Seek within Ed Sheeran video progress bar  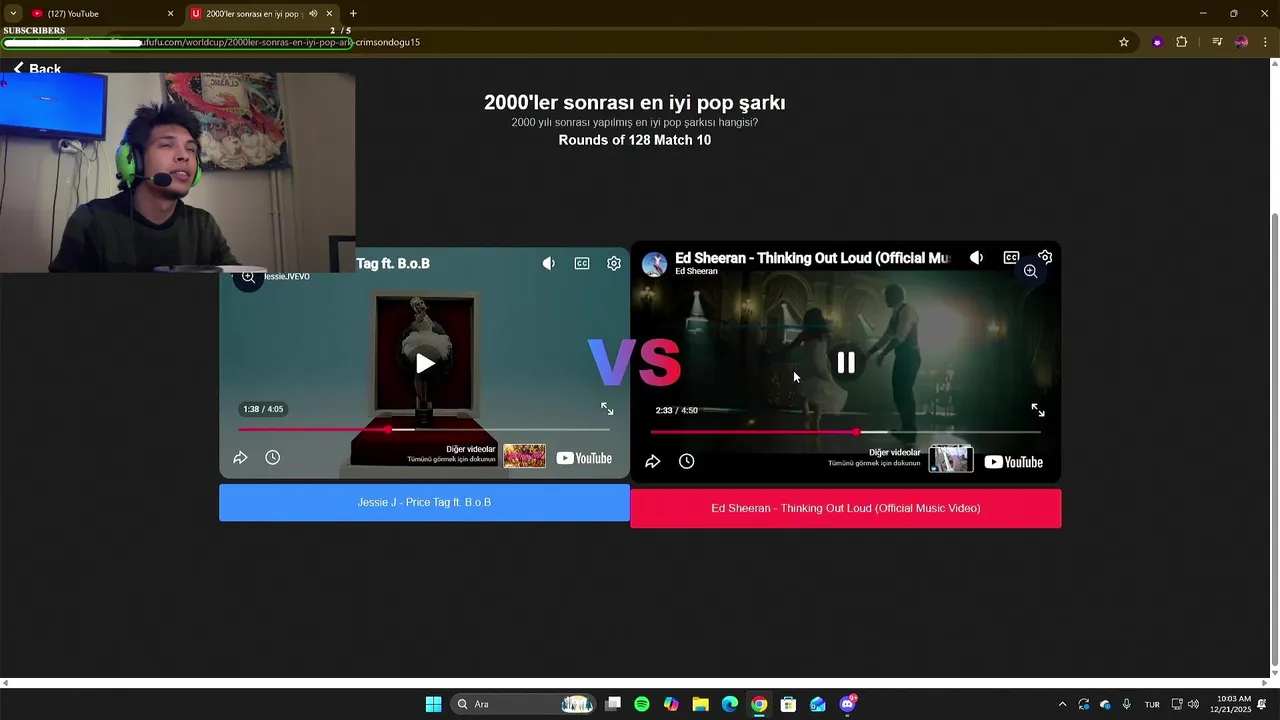click(x=846, y=432)
